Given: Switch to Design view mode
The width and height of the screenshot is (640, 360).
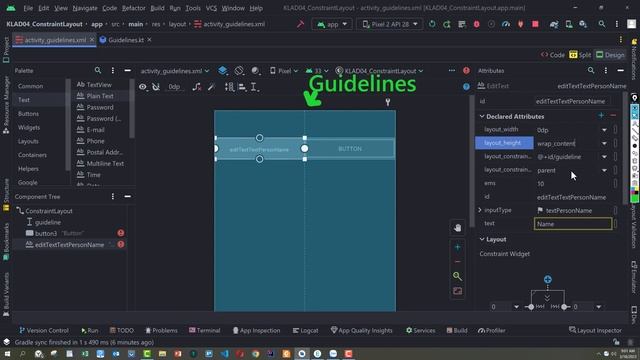Looking at the screenshot, I should click(x=610, y=55).
